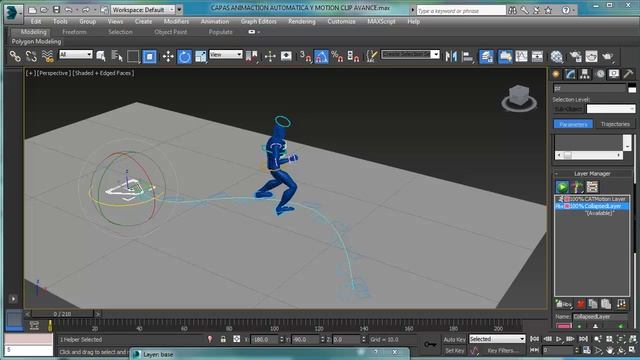
Task: Open the selection filter All dropdown
Action: pyautogui.click(x=76, y=54)
